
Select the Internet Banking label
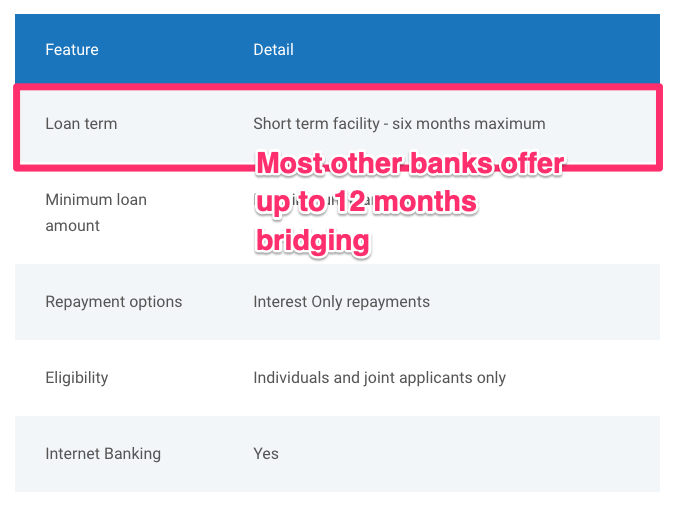103,453
